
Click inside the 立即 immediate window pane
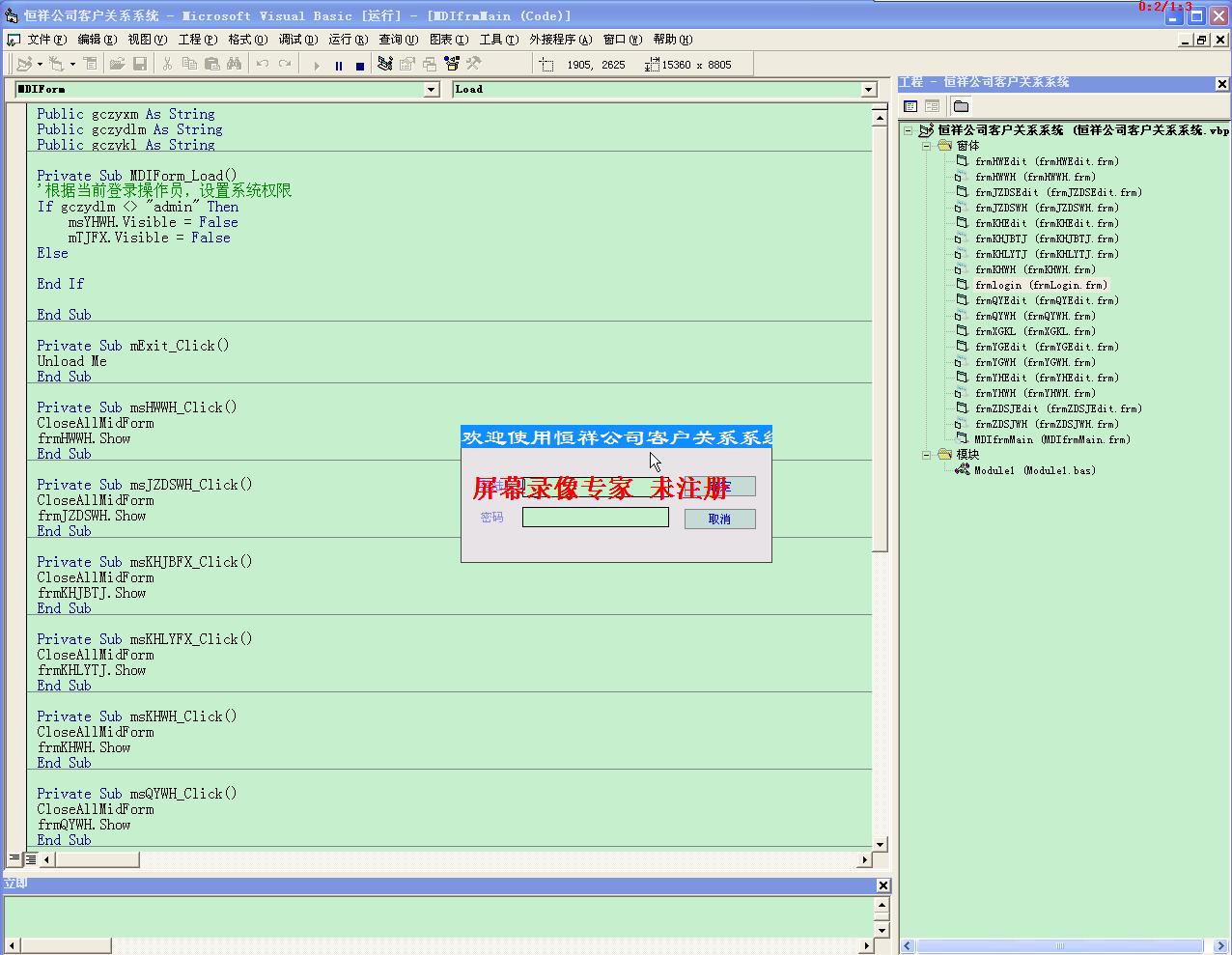[x=437, y=916]
